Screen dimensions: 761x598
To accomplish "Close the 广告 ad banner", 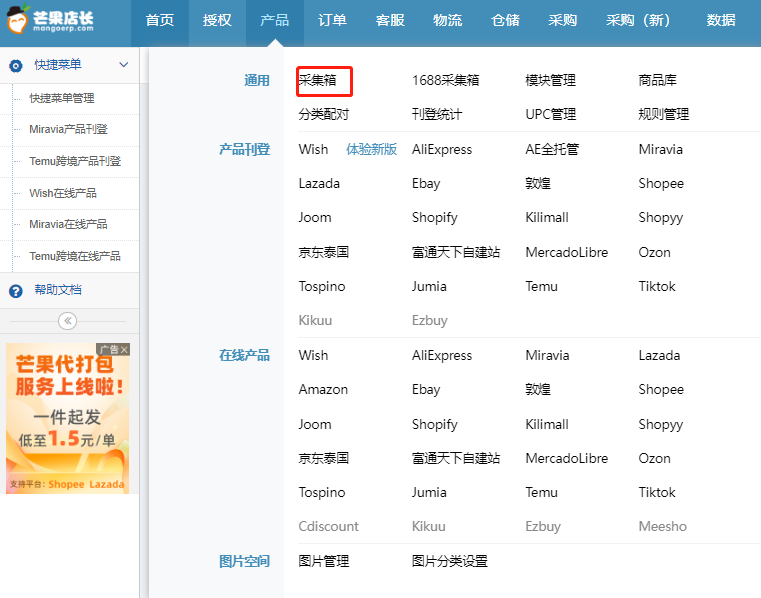I will (x=125, y=349).
